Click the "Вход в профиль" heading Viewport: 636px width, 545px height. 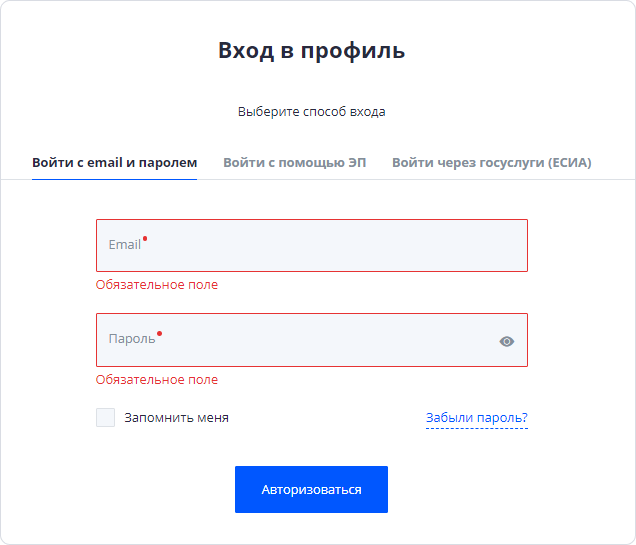(x=311, y=51)
